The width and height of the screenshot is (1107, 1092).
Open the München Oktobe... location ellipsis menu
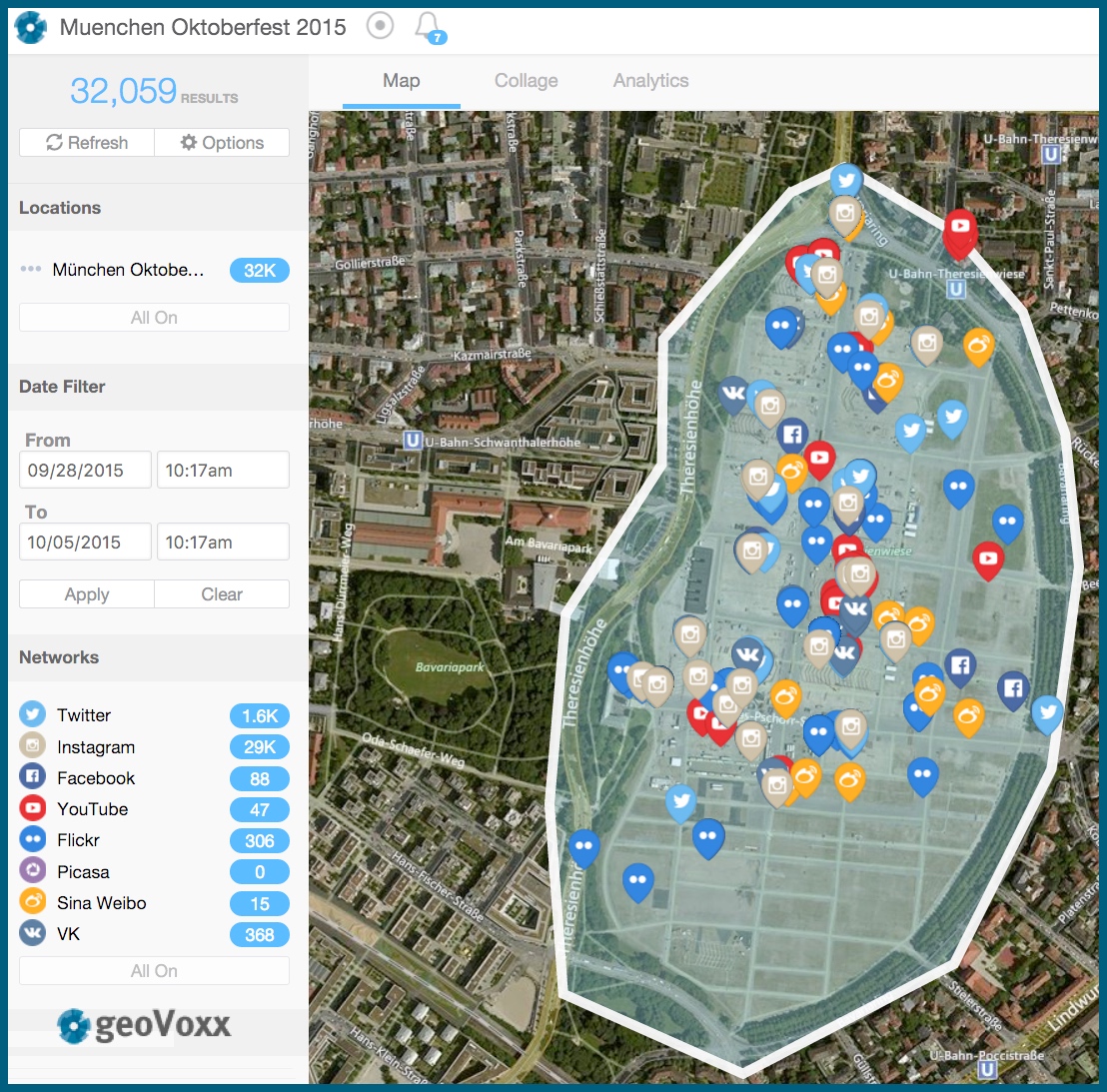[30, 269]
